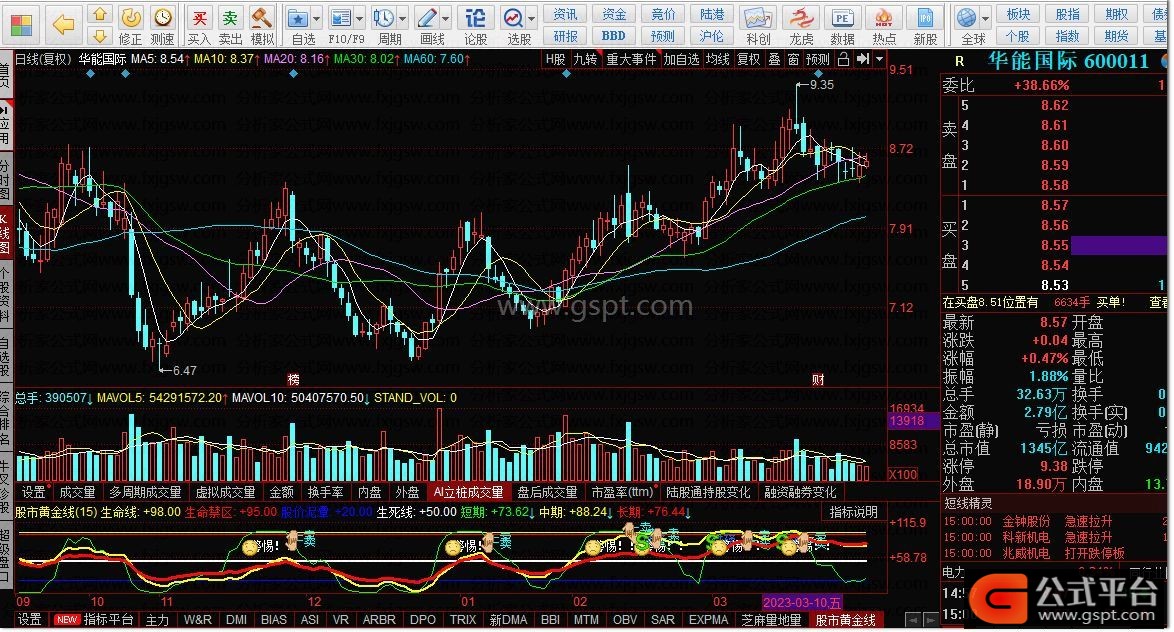Screen dimensions: 1174x632
Task: Click the lock icon in chart toolbar
Action: point(843,59)
